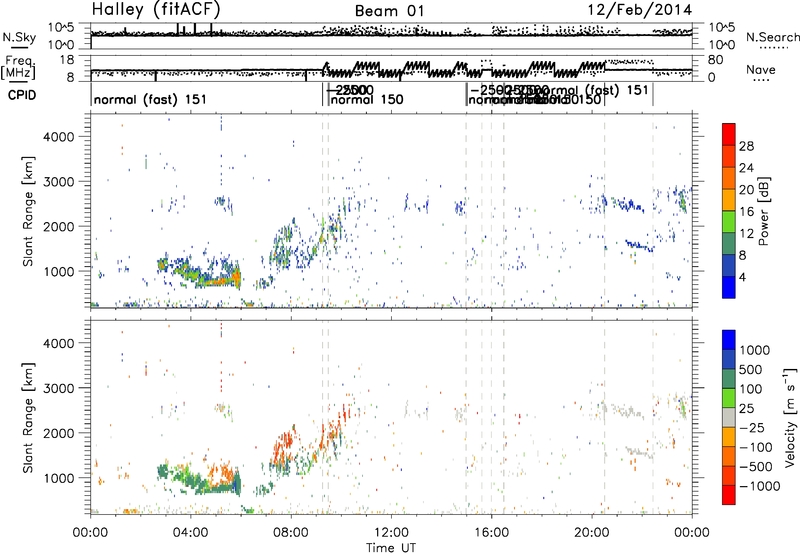
Task: Click the '16:00' time axis tick label
Action: (491, 533)
